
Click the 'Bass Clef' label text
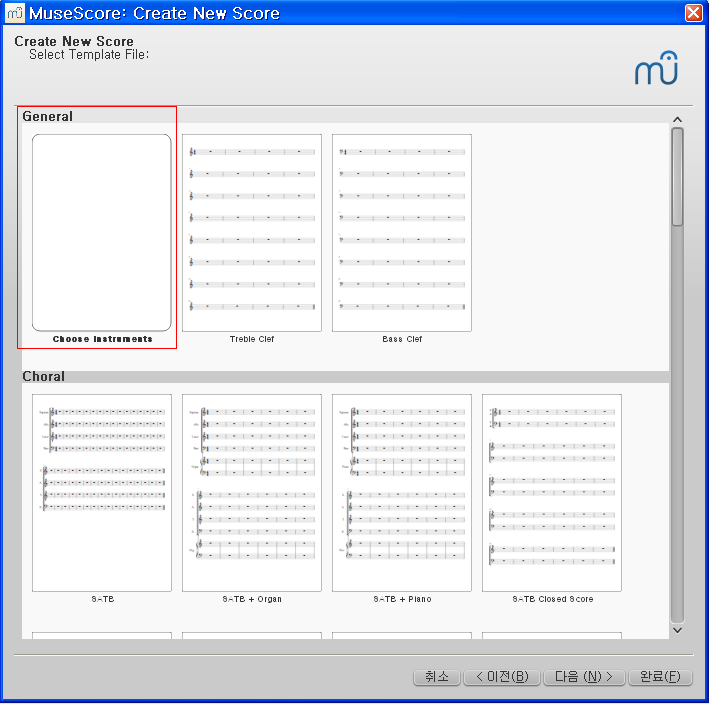click(402, 339)
